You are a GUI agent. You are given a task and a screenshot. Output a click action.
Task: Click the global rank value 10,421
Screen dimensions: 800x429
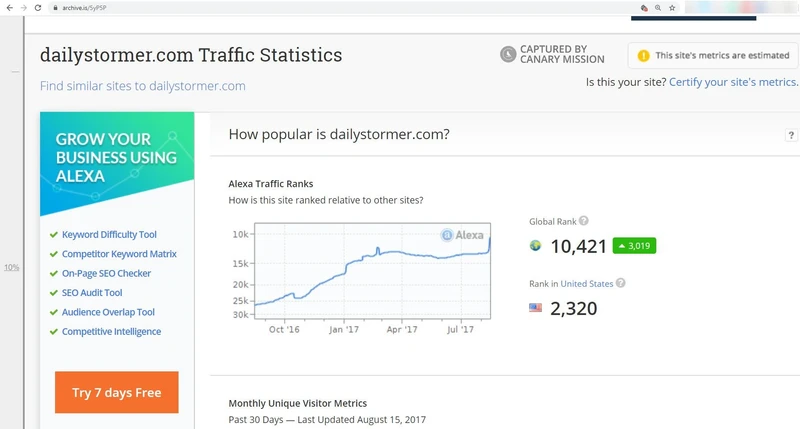[x=579, y=246]
